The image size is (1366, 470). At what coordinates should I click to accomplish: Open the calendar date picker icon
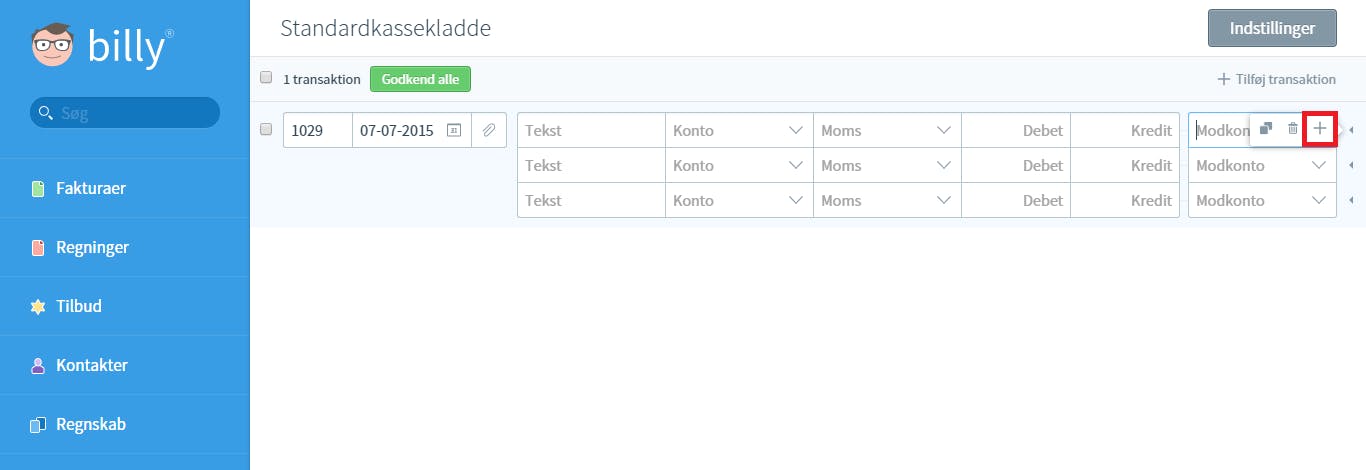[453, 130]
